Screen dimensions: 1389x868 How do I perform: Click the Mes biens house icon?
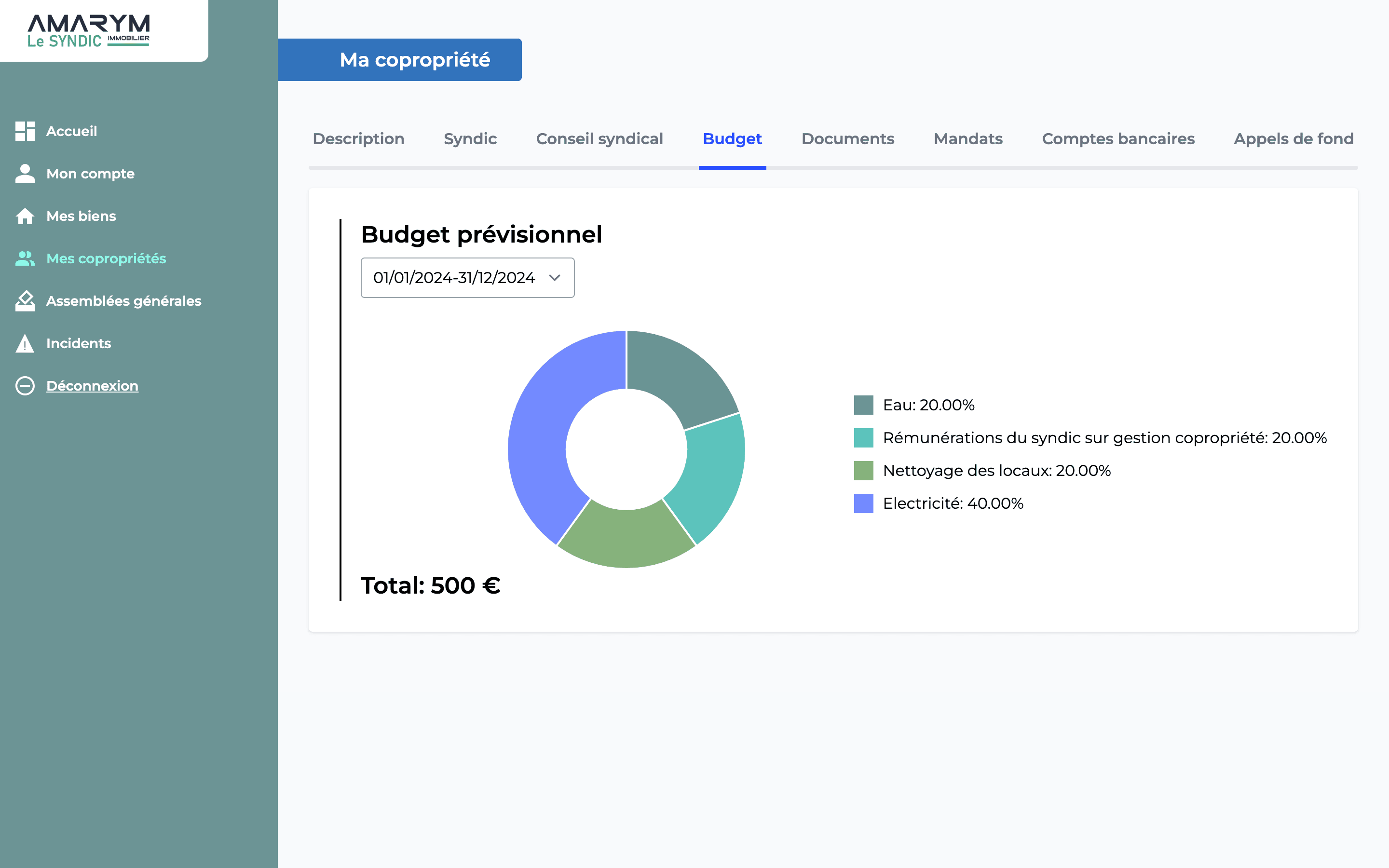[25, 216]
